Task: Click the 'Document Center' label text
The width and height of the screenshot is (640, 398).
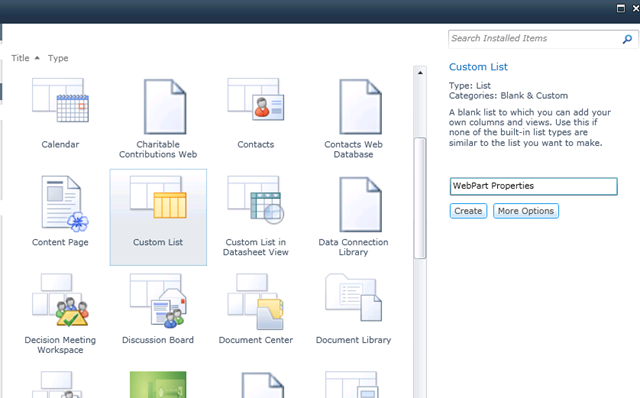Action: click(x=256, y=340)
